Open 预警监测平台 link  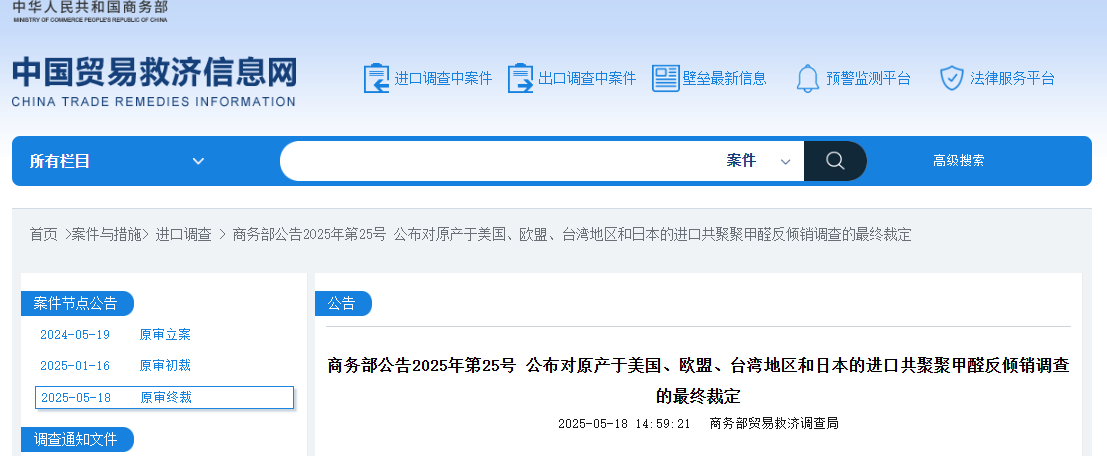(869, 78)
